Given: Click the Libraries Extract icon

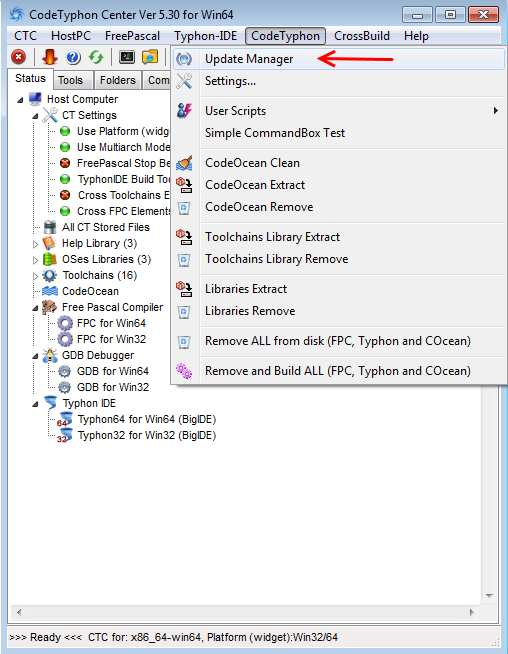Looking at the screenshot, I should click(x=184, y=289).
